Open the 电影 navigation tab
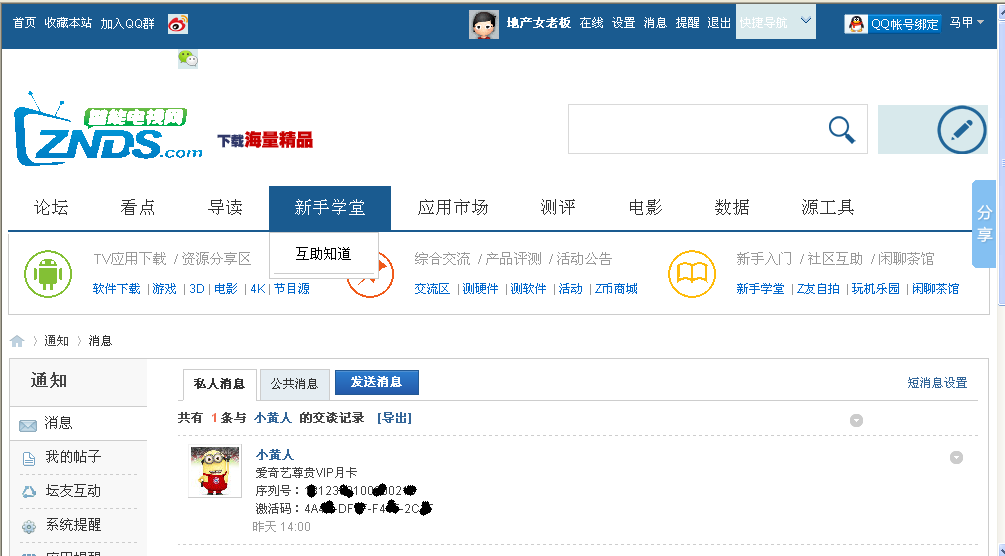 click(645, 208)
